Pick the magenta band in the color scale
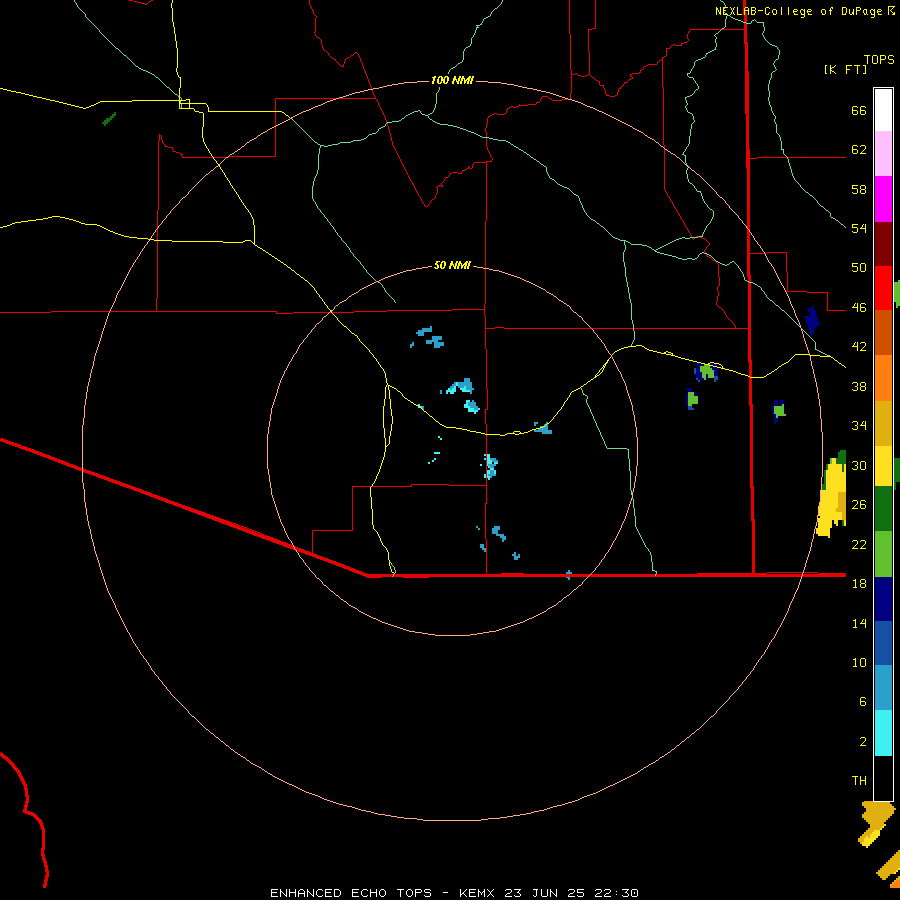900x900 pixels. pyautogui.click(x=883, y=199)
